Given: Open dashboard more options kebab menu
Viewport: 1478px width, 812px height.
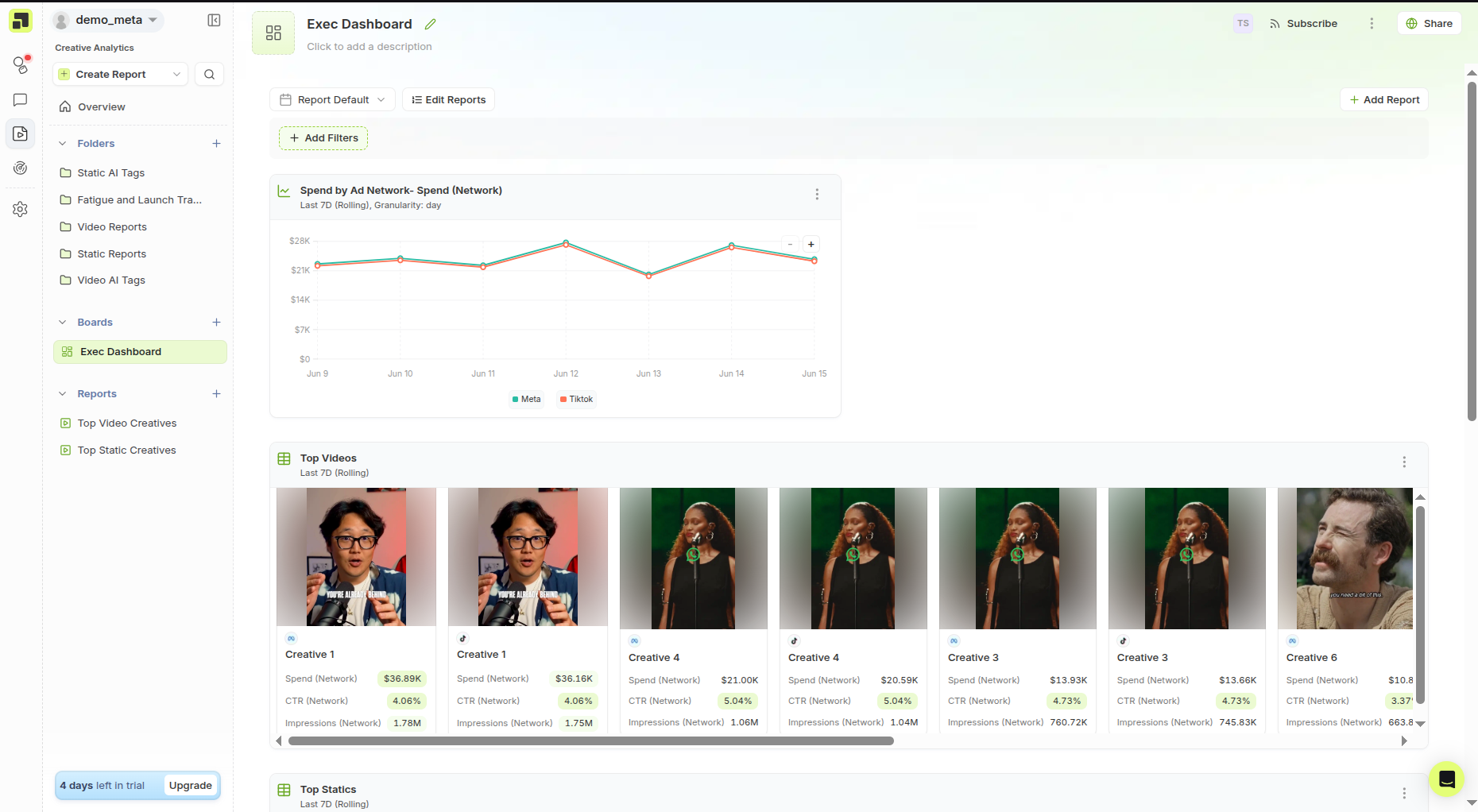Looking at the screenshot, I should (1372, 23).
